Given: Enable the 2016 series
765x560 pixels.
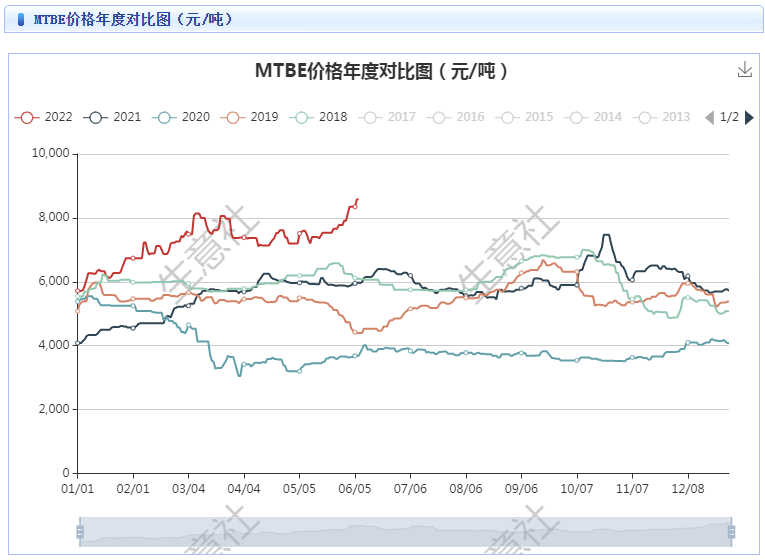Looking at the screenshot, I should [x=455, y=117].
